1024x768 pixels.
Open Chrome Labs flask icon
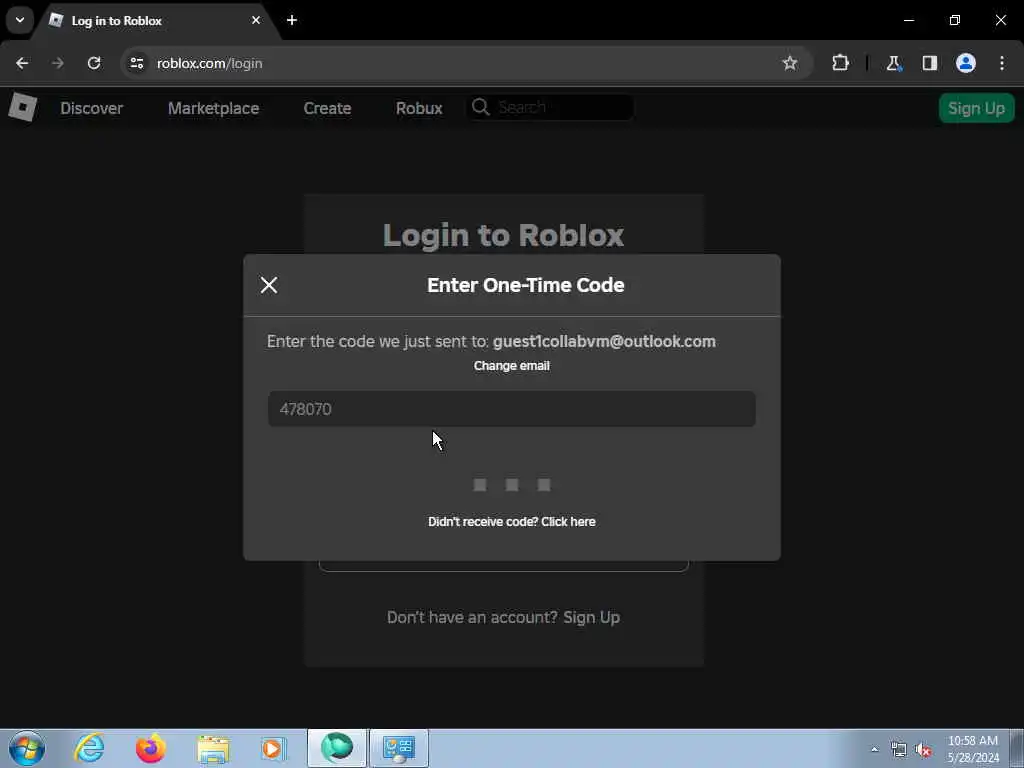tap(893, 63)
